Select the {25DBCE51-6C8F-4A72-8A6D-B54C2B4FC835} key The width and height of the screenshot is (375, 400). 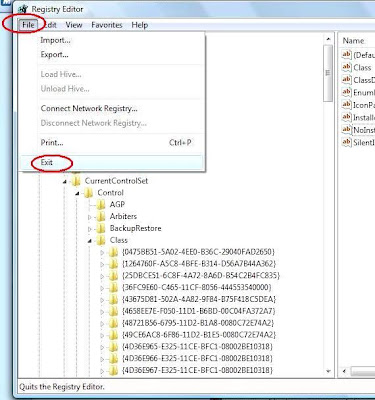[x=201, y=276]
